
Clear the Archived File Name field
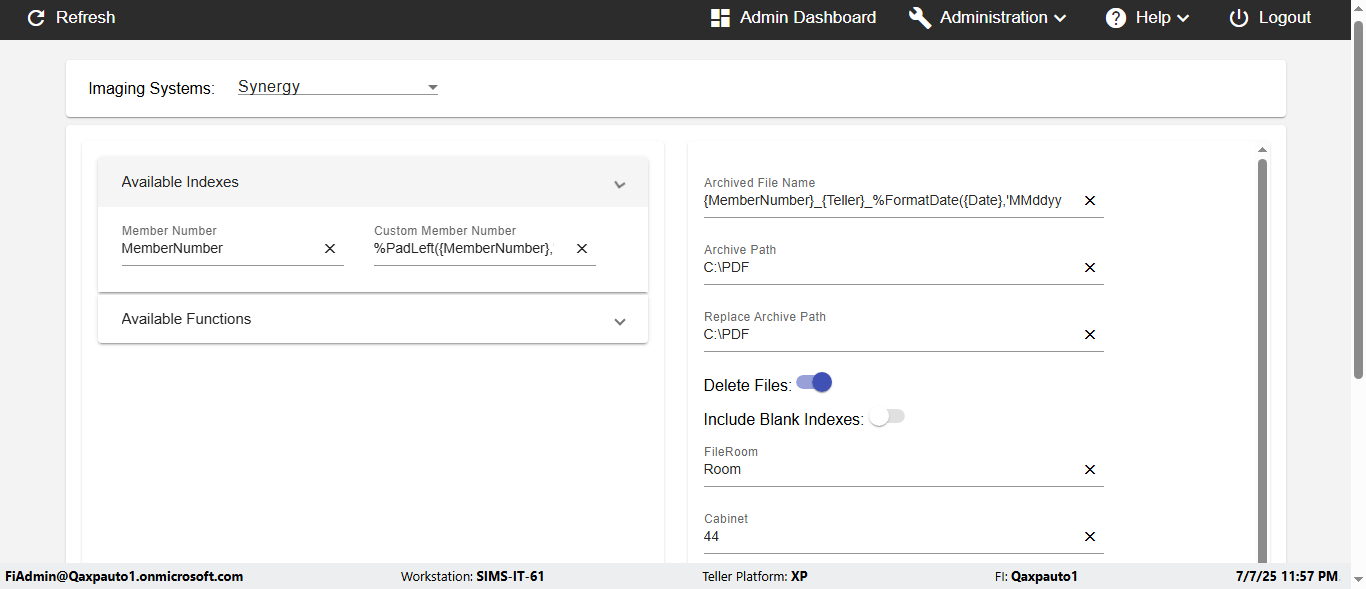click(1090, 201)
